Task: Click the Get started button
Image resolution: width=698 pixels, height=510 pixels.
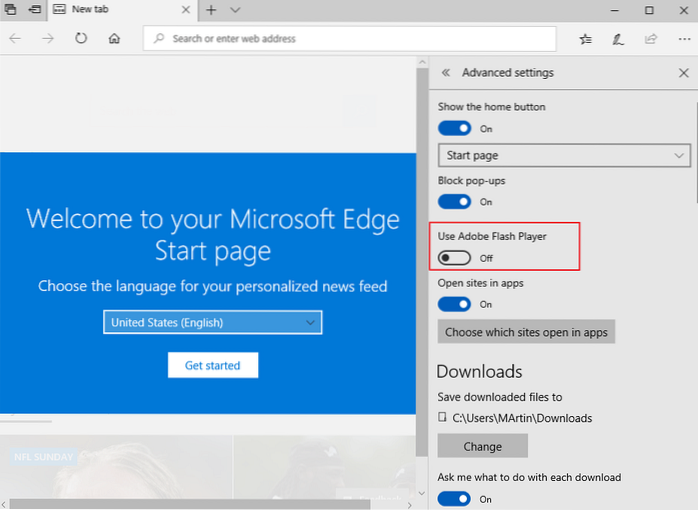Action: [212, 365]
